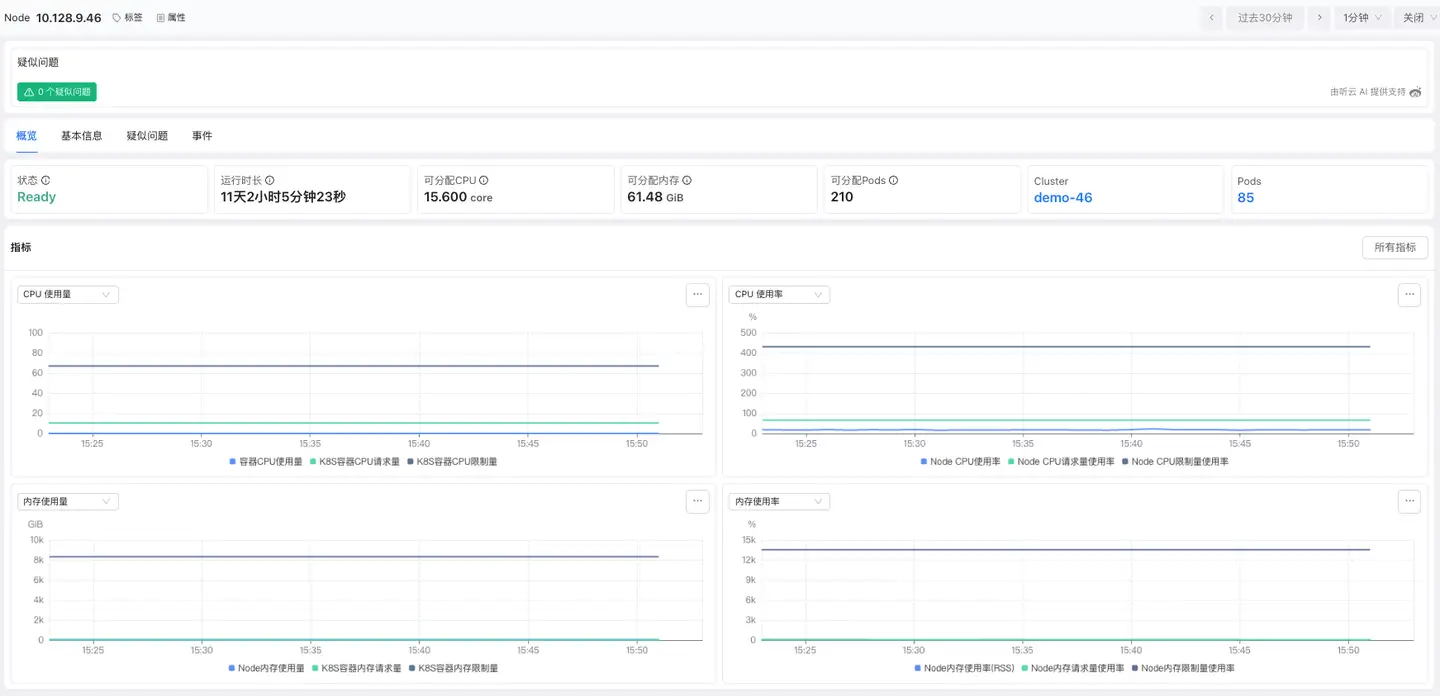The height and width of the screenshot is (696, 1440).
Task: Expand the 1分钟 interval dropdown
Action: point(1362,18)
